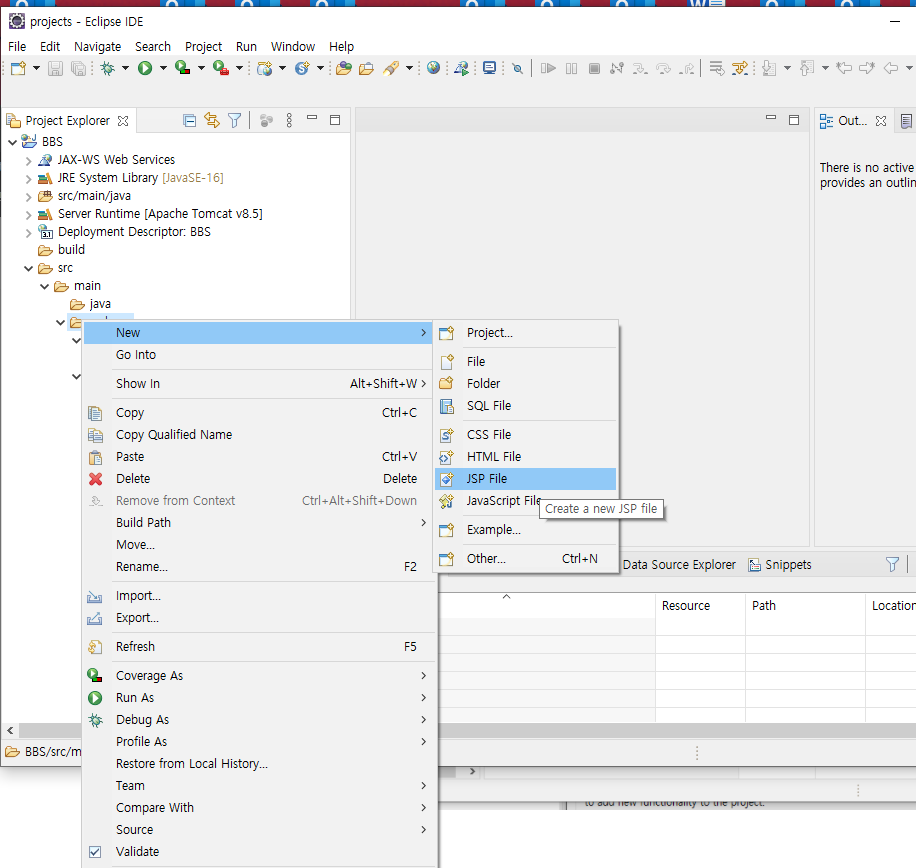Click the Debug bug icon in toolbar
This screenshot has height=868, width=916.
click(107, 68)
